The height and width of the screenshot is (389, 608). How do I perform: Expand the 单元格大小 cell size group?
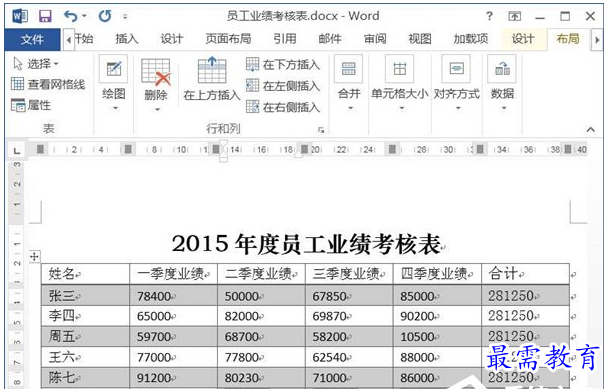point(400,83)
